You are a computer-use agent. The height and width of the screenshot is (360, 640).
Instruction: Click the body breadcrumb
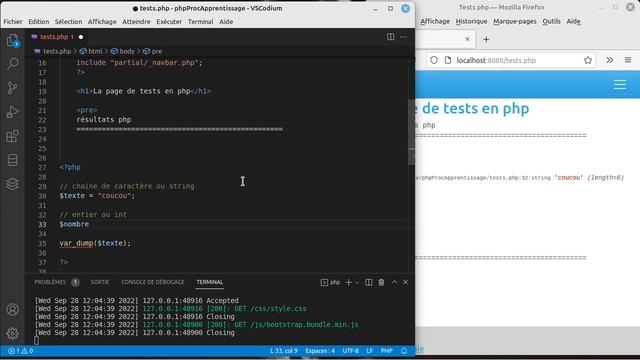click(122, 51)
